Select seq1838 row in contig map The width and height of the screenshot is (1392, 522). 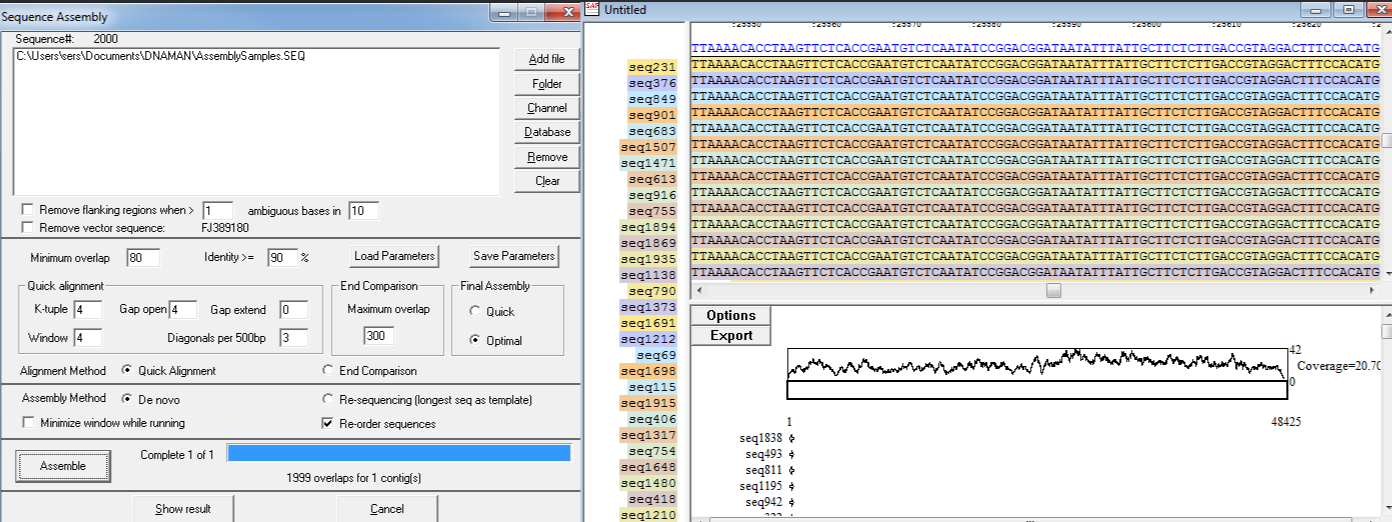point(761,438)
